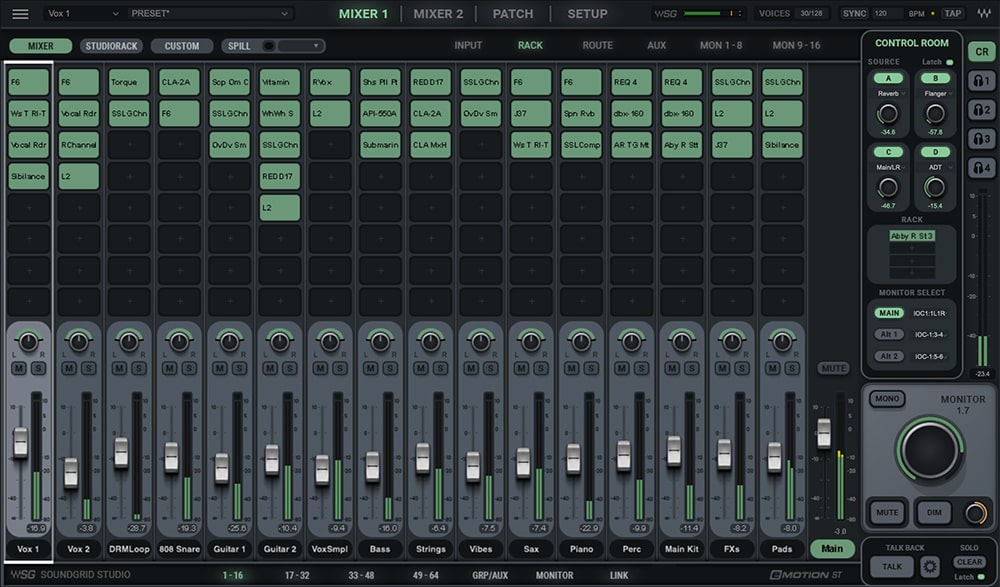This screenshot has width=1000, height=587.
Task: Switch to the MIXER 2 tab
Action: (438, 13)
